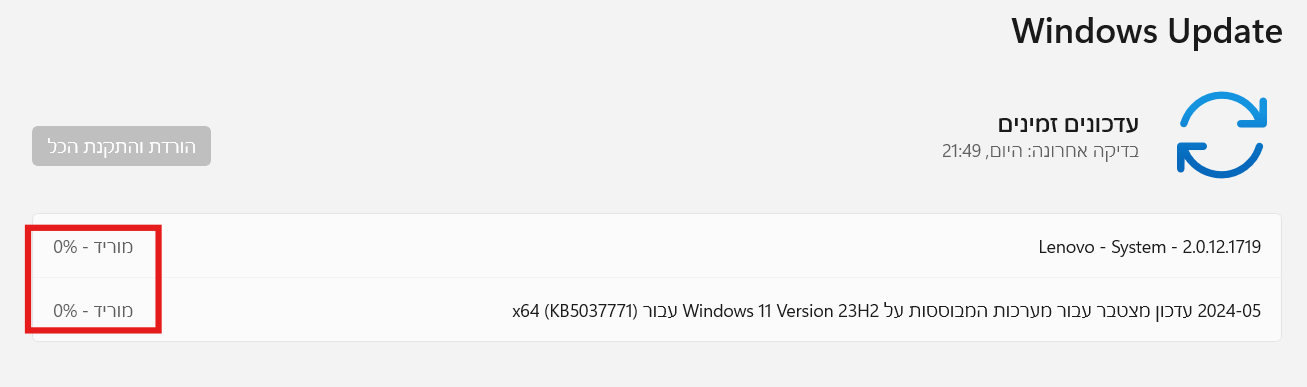Screen dimensions: 1307x387
Task: Click the 0% progress value in the Lenovo row
Action: [x=66, y=246]
